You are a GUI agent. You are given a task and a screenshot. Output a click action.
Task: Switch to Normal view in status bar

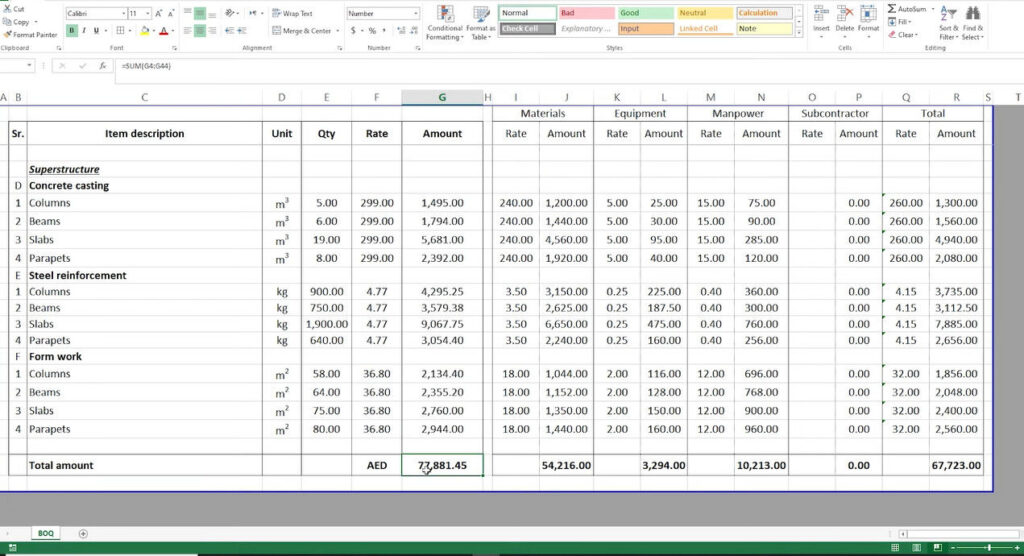[x=895, y=548]
